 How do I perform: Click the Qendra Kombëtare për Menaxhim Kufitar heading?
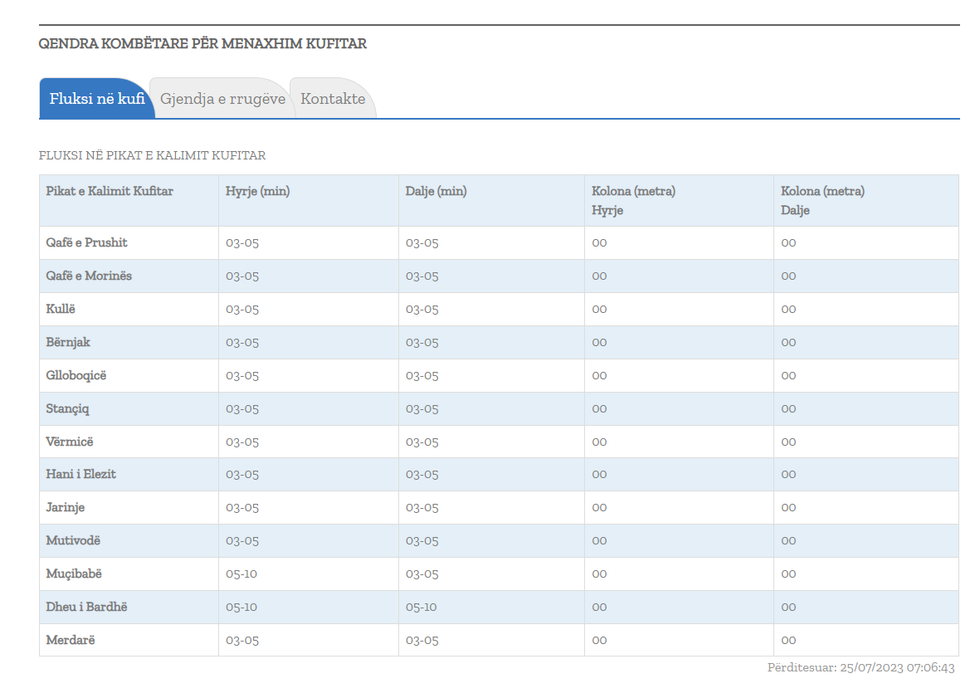[202, 44]
